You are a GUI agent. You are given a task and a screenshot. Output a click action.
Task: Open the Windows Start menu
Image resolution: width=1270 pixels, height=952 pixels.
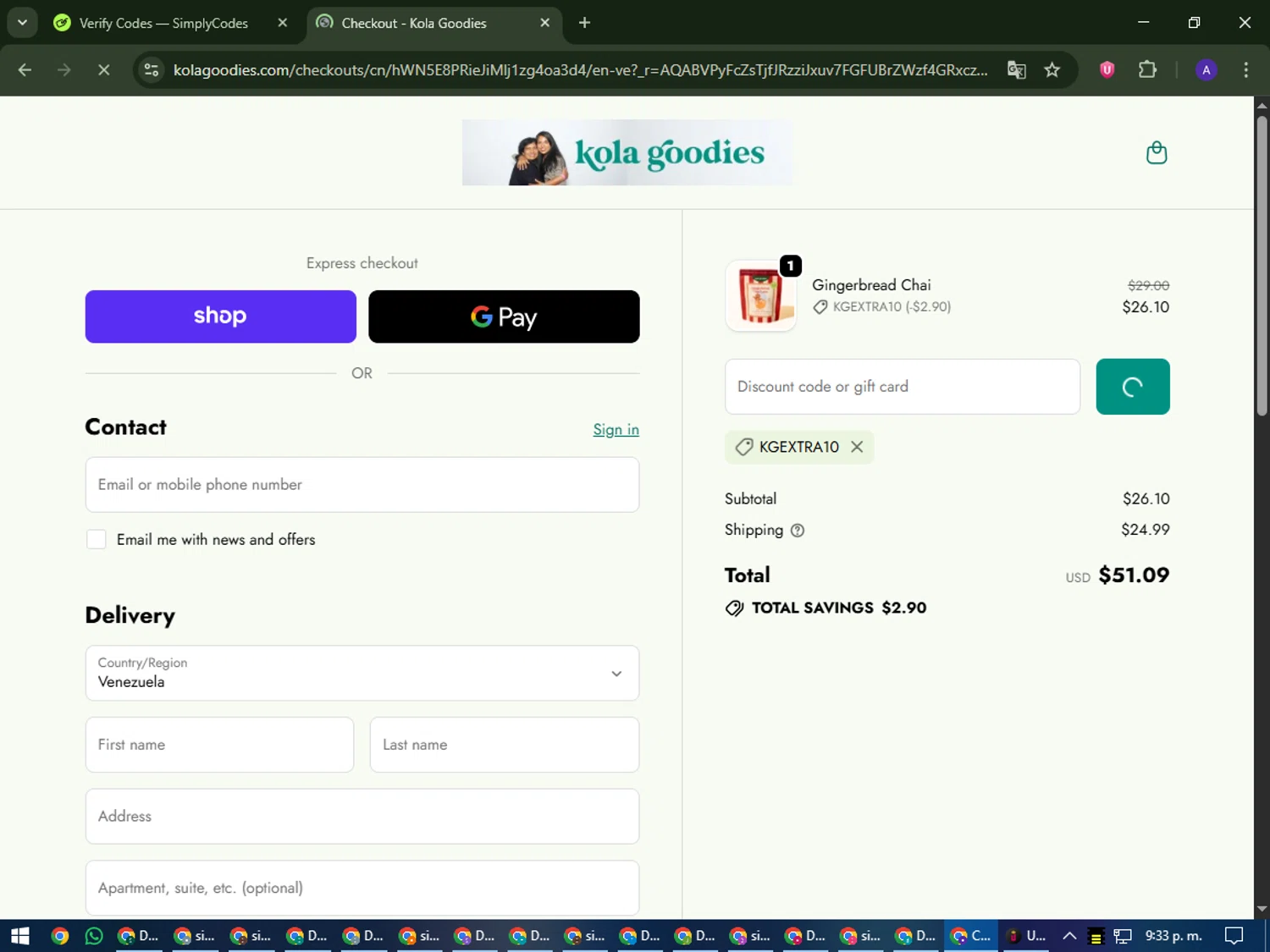(x=20, y=936)
